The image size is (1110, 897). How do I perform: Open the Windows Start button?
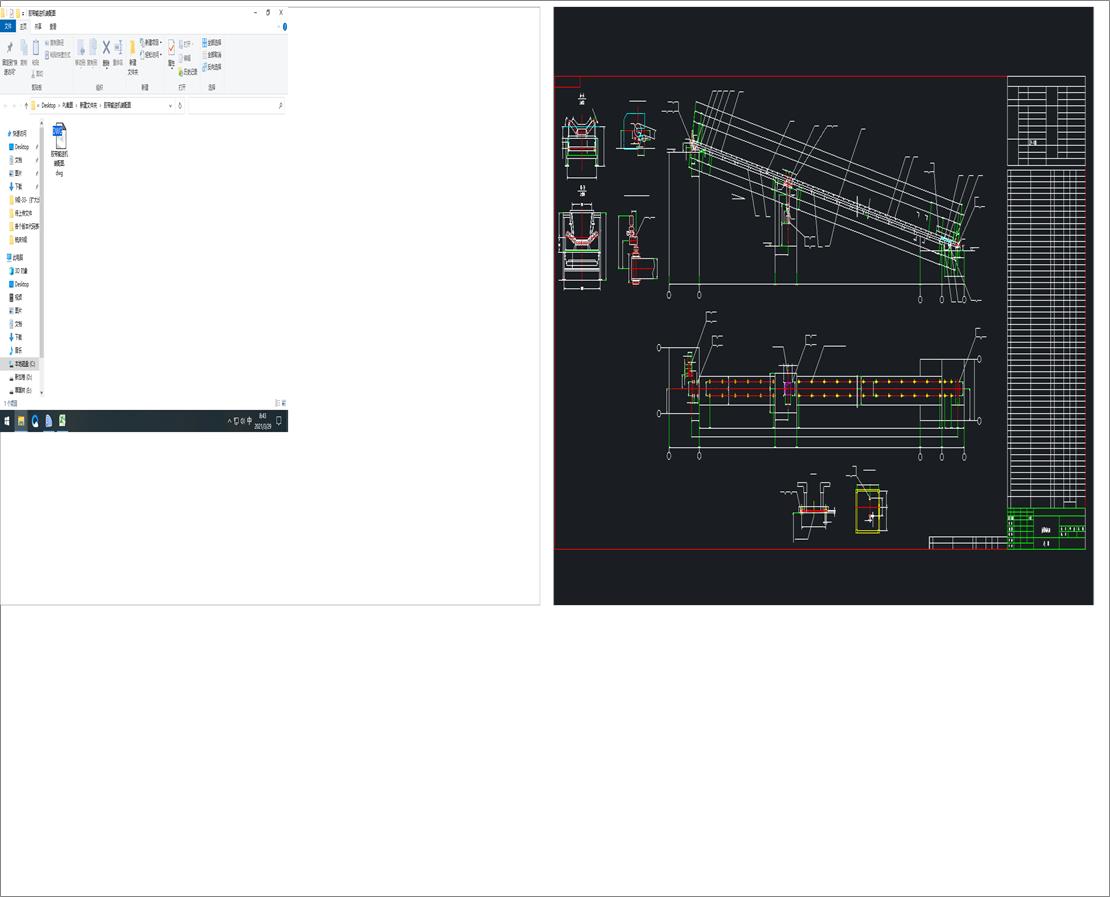click(7, 421)
